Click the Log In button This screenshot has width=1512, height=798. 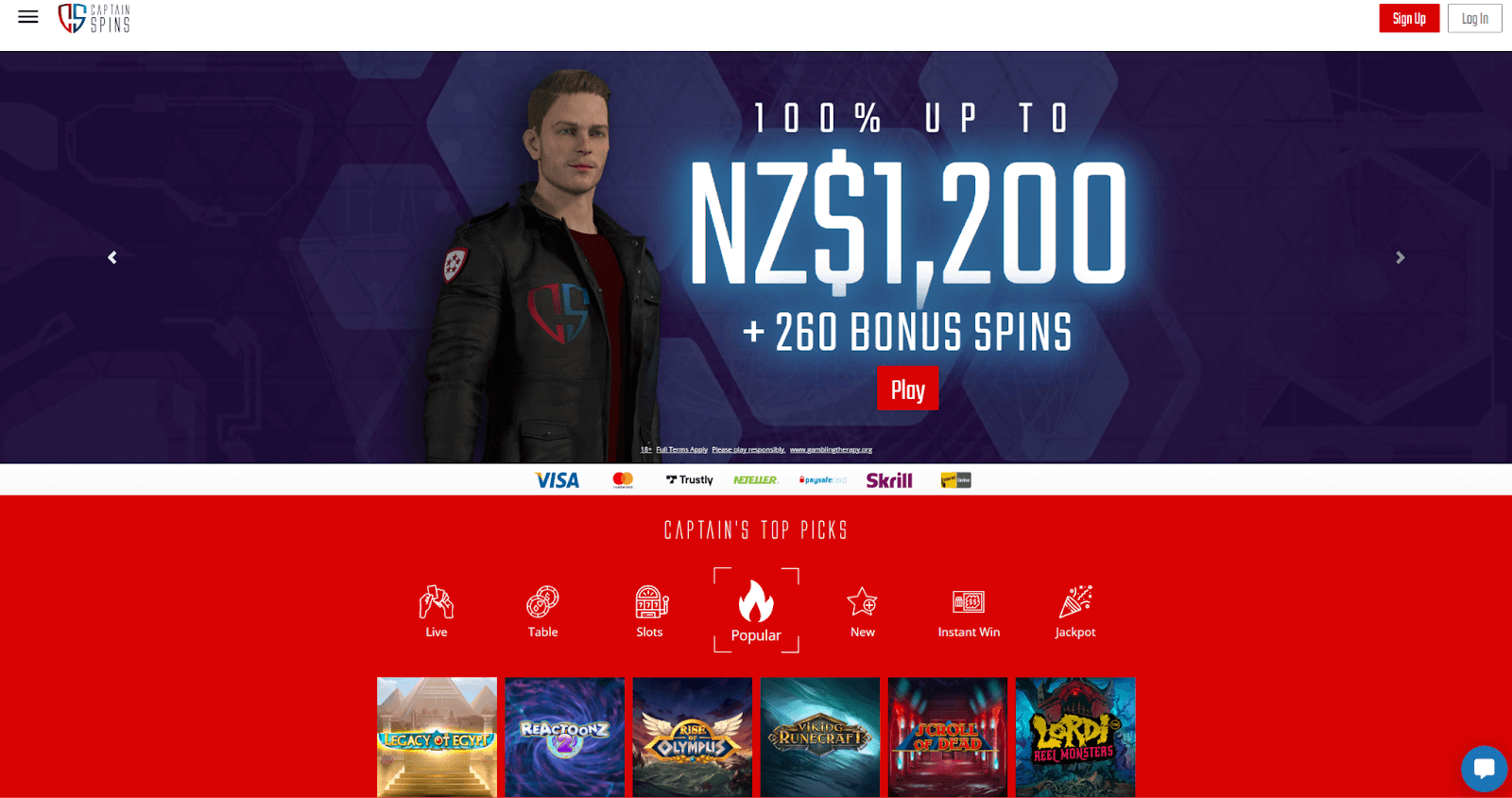1474,18
